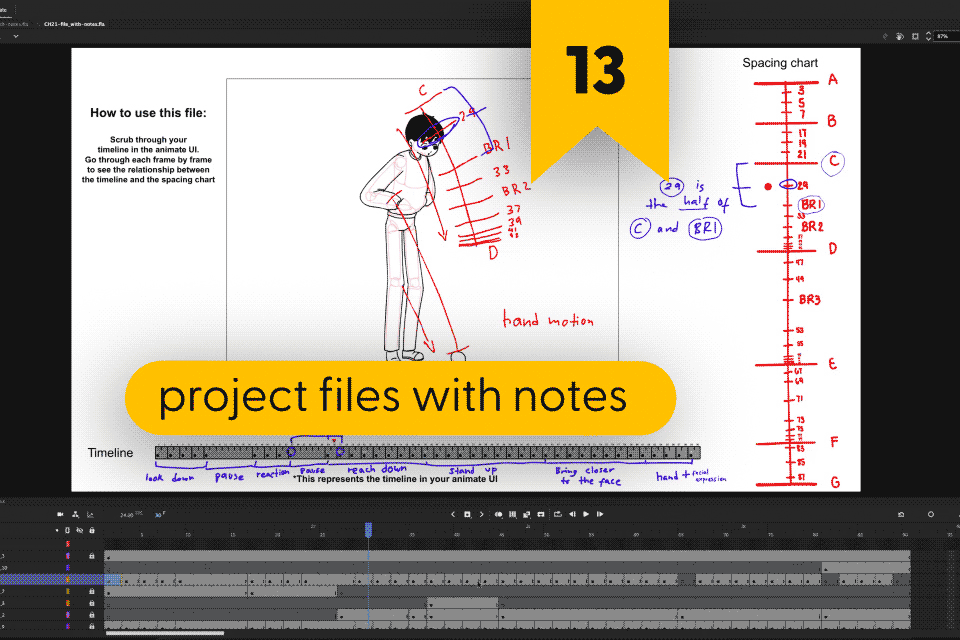Toggle highlight for all layers dot
Viewport: 960px width, 640px height.
click(57, 530)
